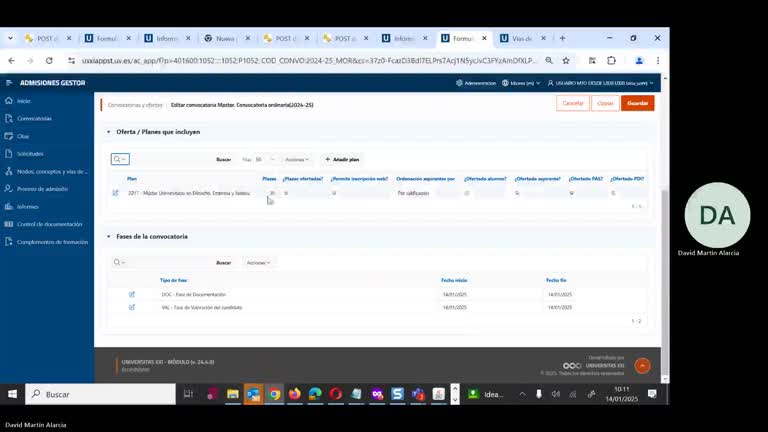Click the Windows taskbar Buscar box
The width and height of the screenshot is (768, 432).
coord(100,394)
